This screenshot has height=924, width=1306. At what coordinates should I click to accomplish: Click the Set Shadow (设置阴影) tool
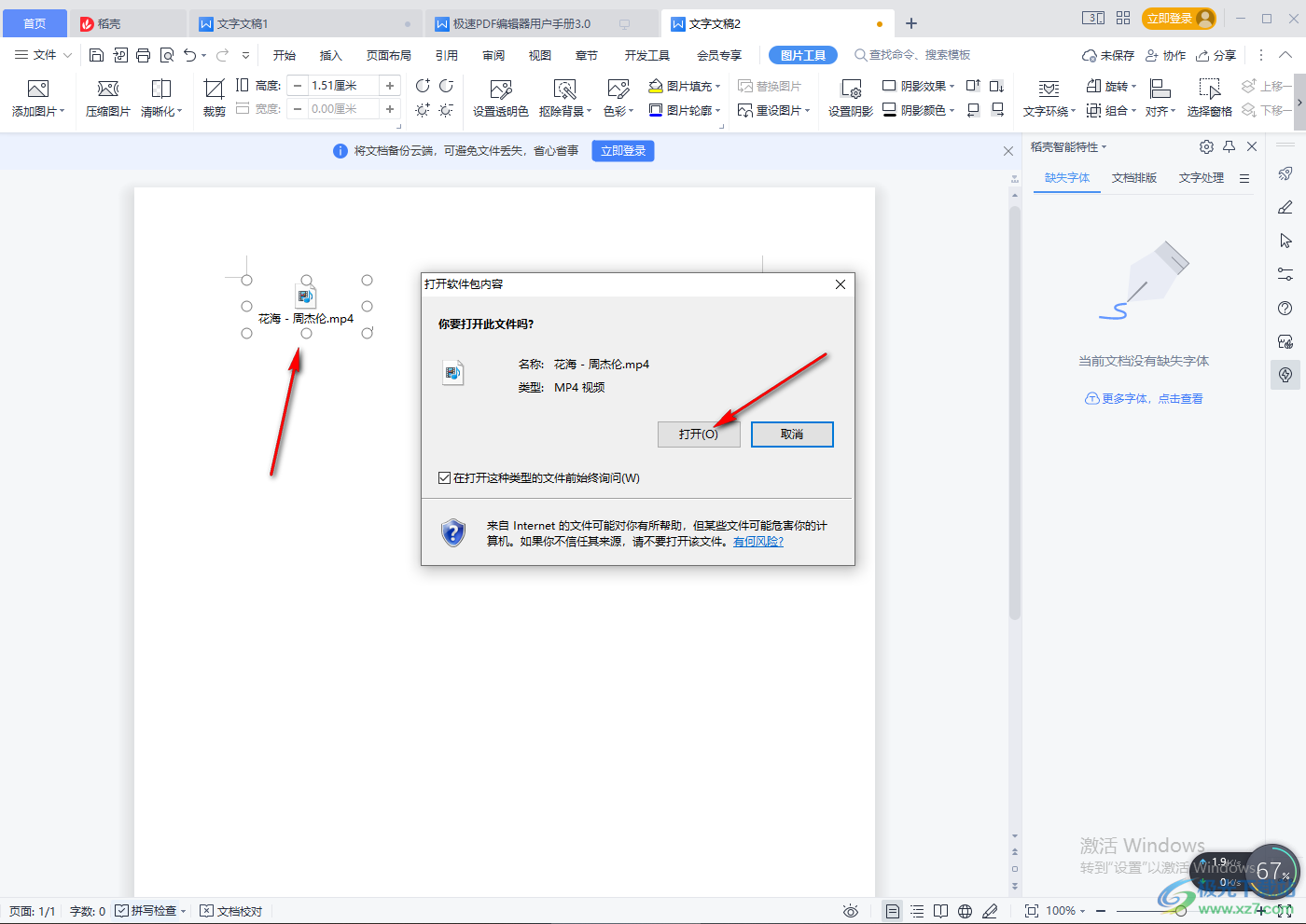click(x=851, y=98)
